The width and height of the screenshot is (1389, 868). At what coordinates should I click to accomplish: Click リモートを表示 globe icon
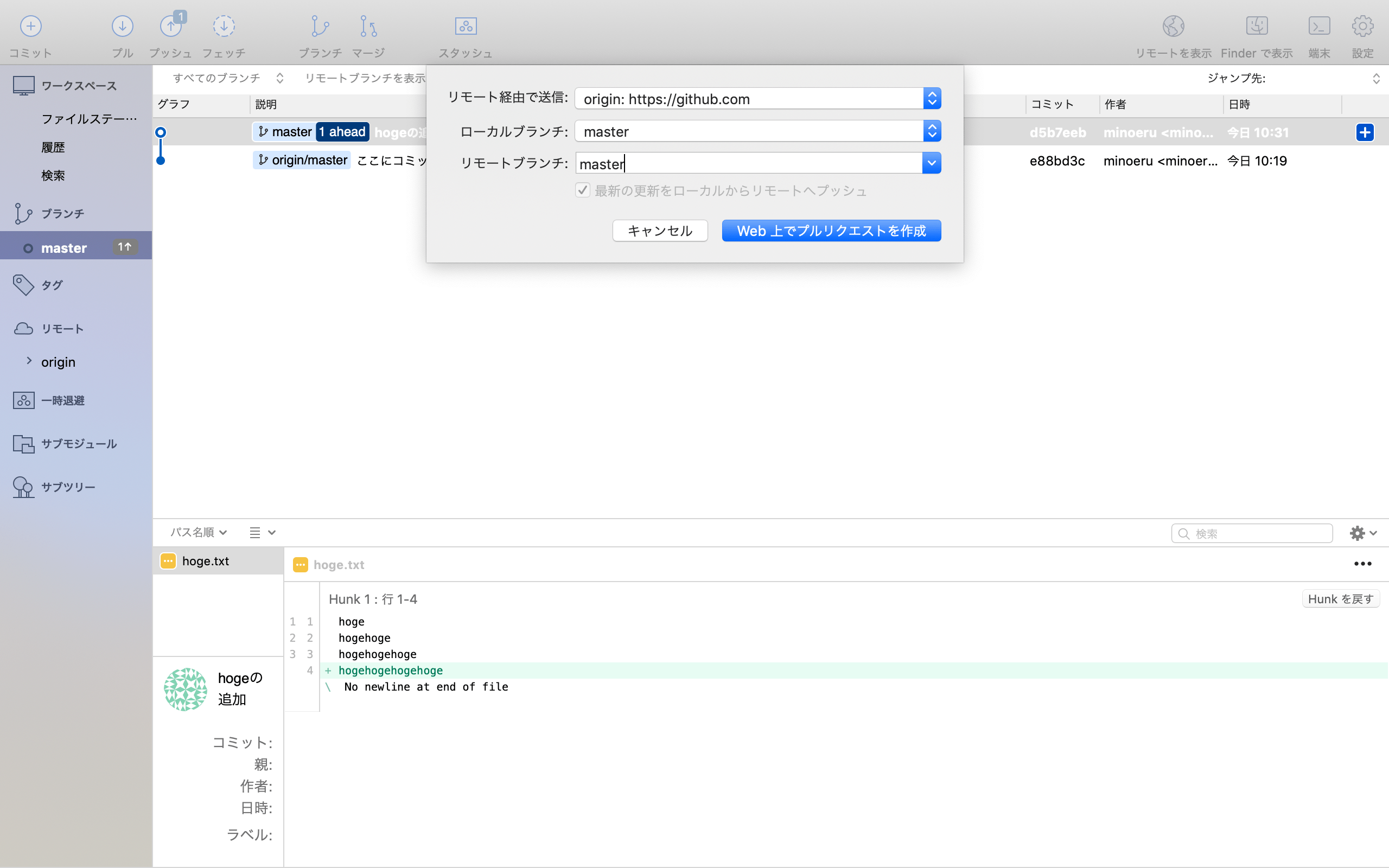[x=1174, y=27]
